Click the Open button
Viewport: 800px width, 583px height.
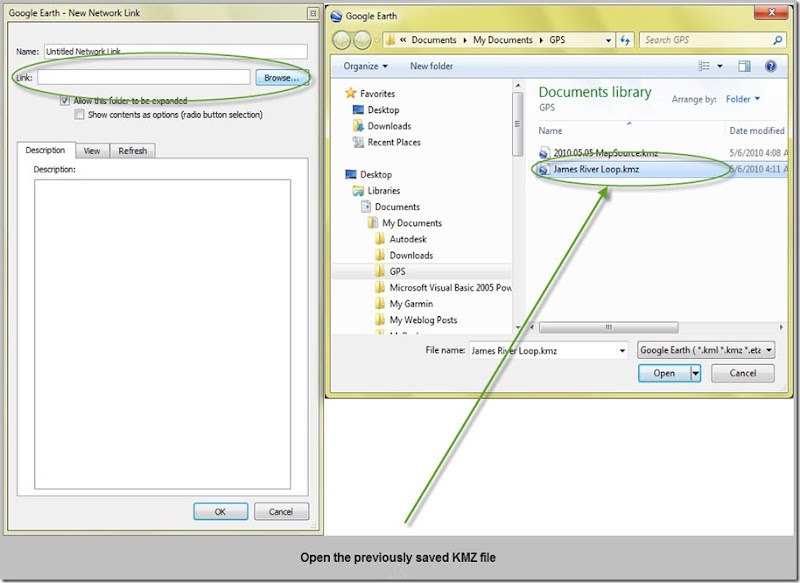click(x=664, y=373)
